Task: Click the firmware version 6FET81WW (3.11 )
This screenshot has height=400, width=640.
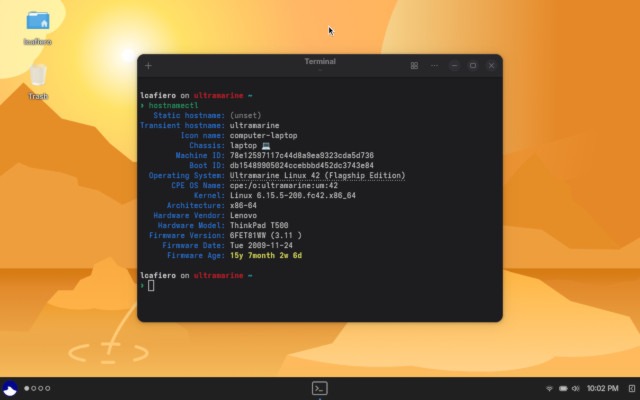Action: (266, 236)
